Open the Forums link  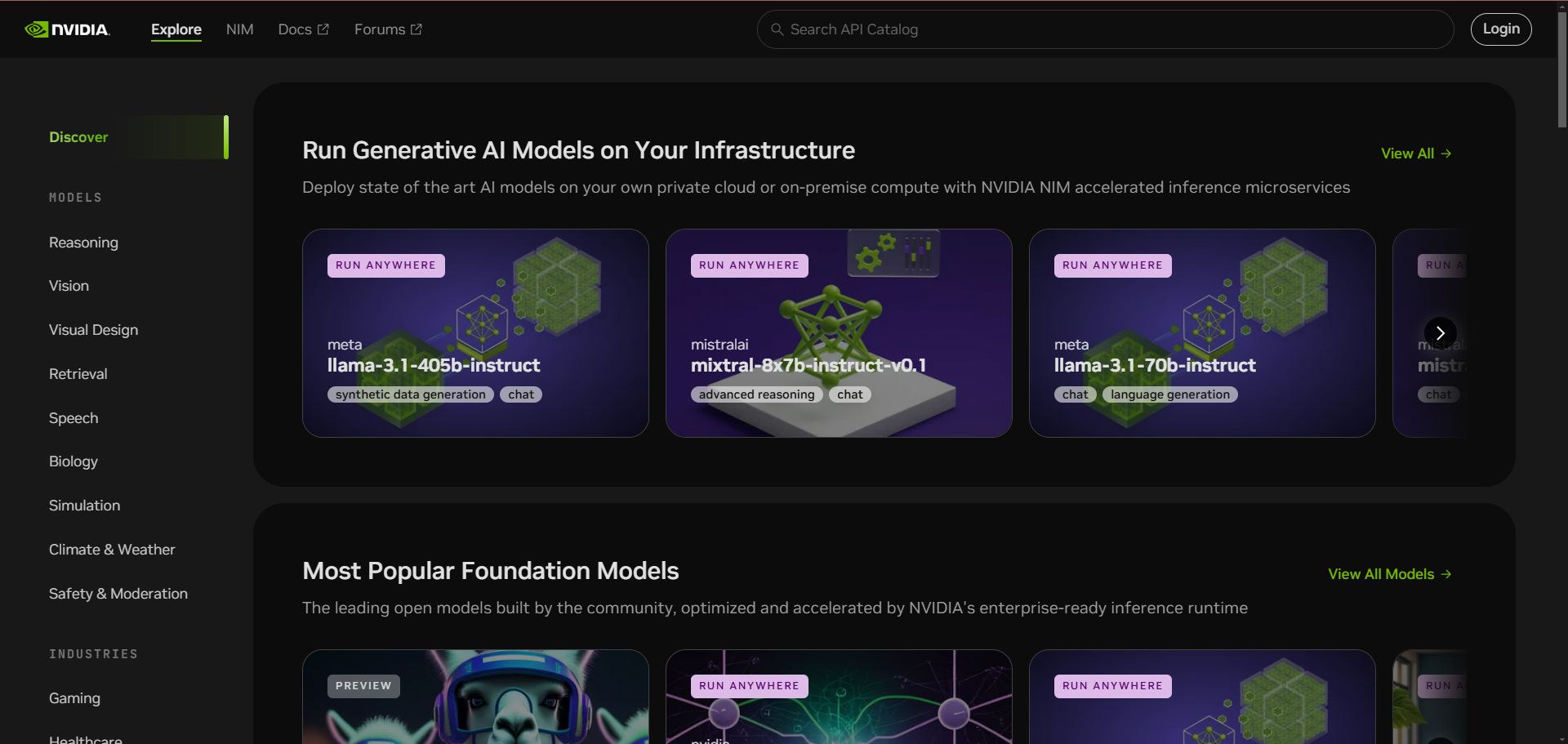pyautogui.click(x=388, y=29)
